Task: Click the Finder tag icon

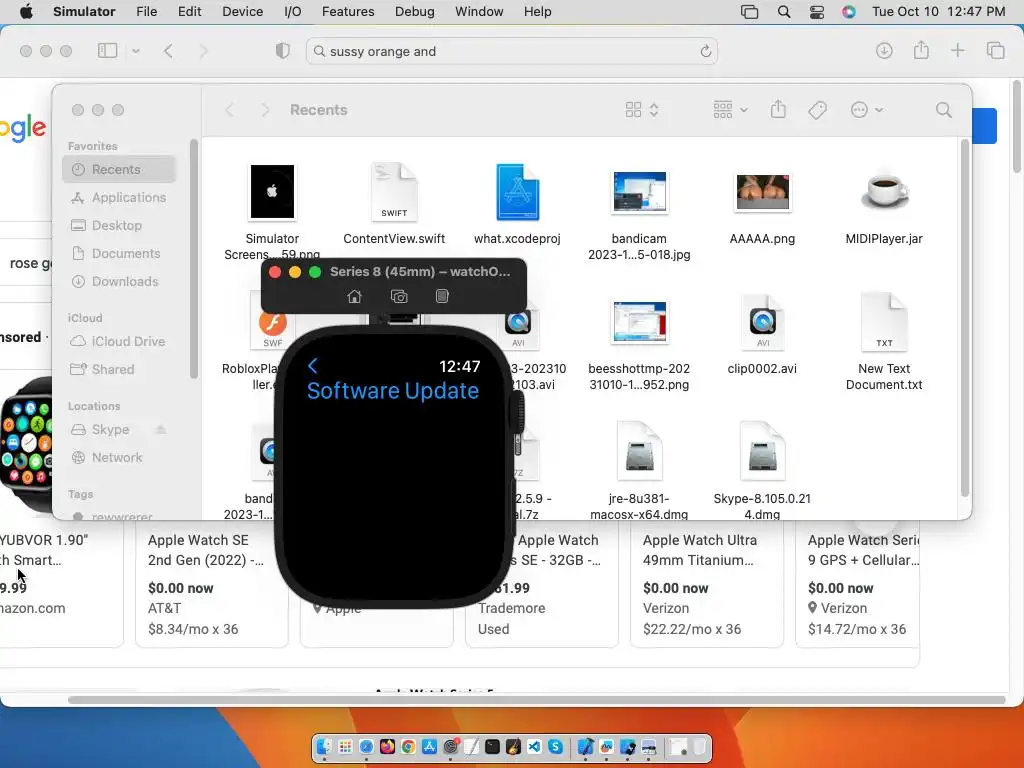Action: point(817,110)
